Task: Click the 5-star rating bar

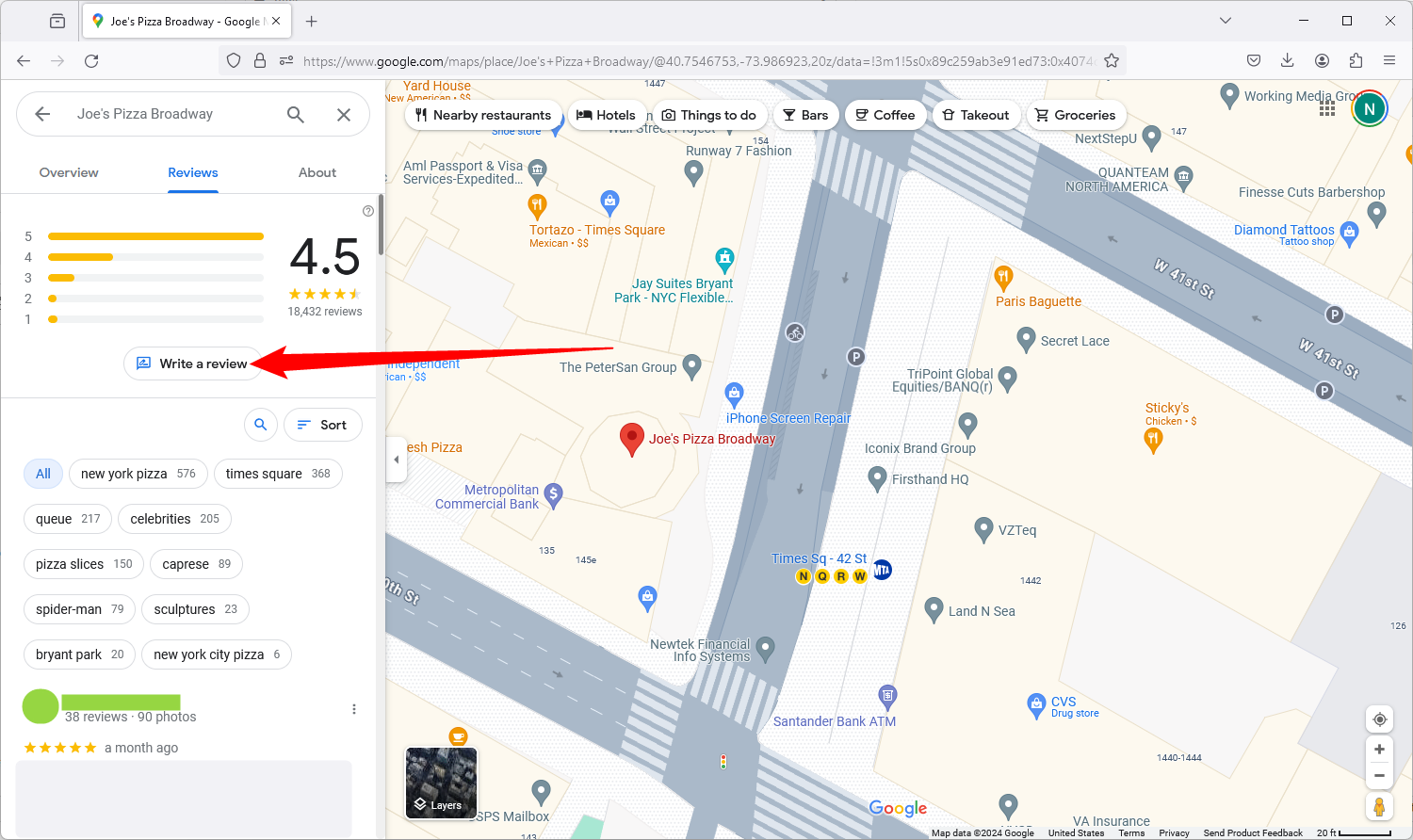Action: 155,235
